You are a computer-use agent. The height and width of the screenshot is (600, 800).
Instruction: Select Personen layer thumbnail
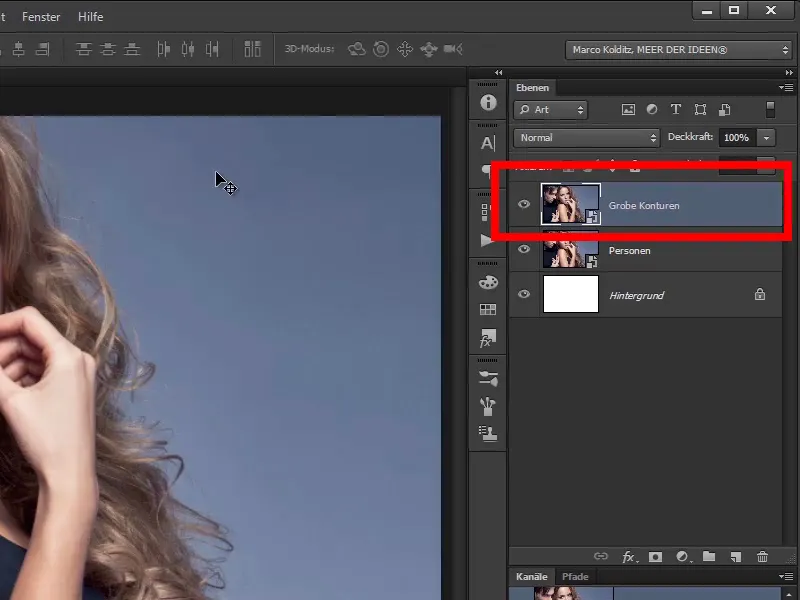tap(570, 249)
